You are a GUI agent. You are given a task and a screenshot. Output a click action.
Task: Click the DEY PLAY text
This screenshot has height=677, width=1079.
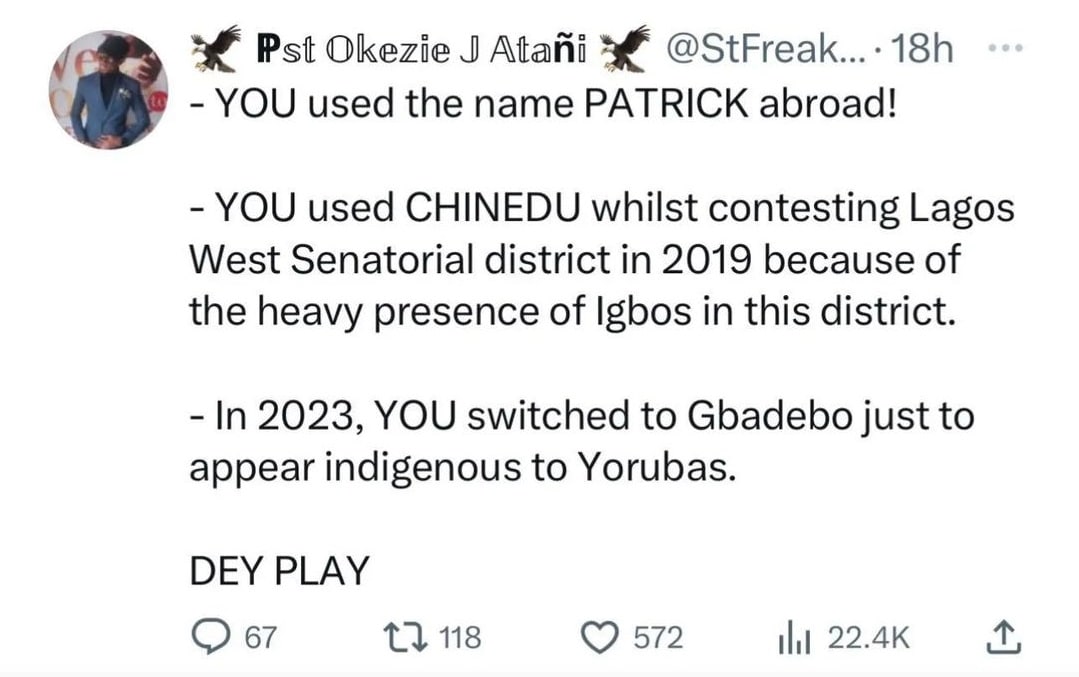click(x=279, y=572)
